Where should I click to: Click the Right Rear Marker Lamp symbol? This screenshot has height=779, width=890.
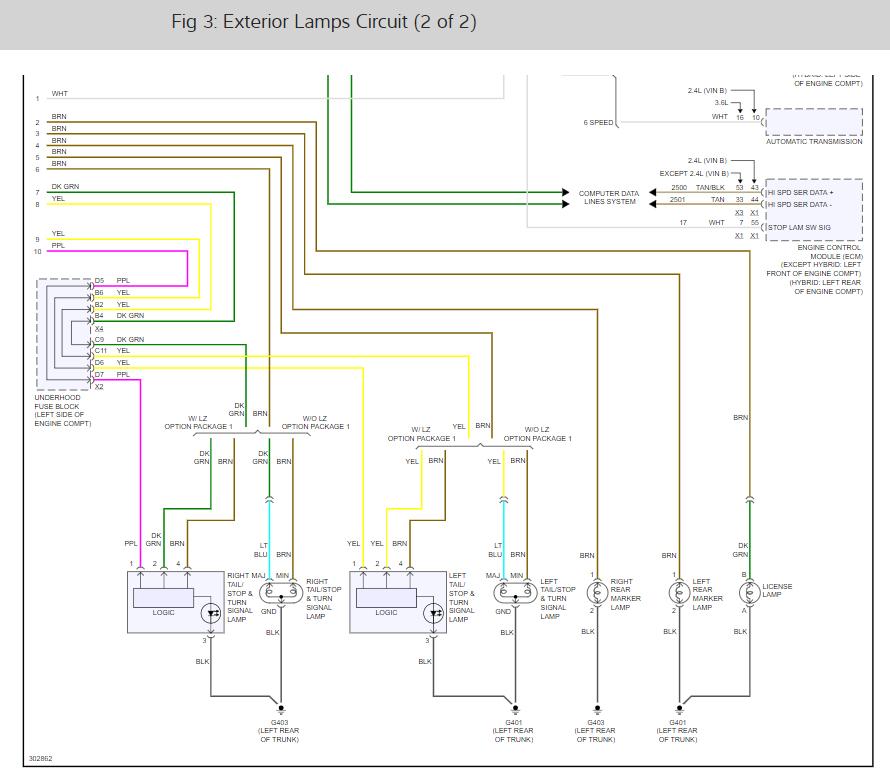coord(597,593)
